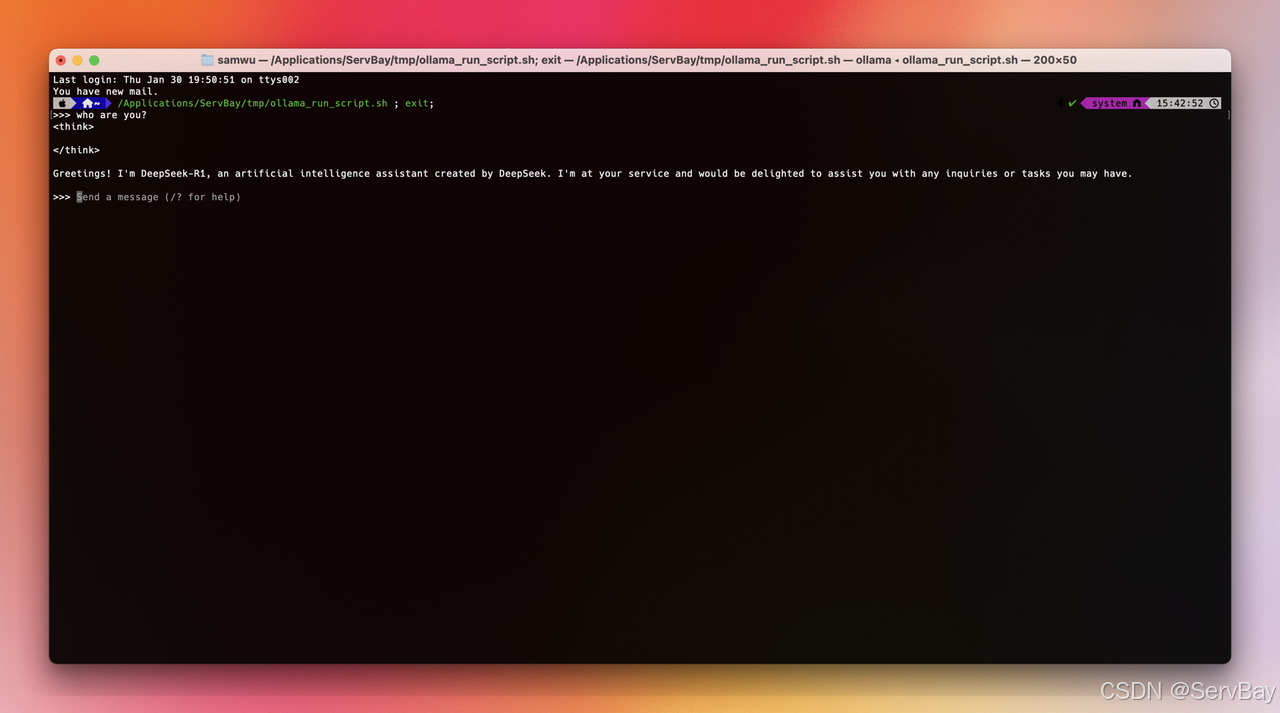Click the 'who are you?' prompt line
The width and height of the screenshot is (1280, 713).
point(110,115)
